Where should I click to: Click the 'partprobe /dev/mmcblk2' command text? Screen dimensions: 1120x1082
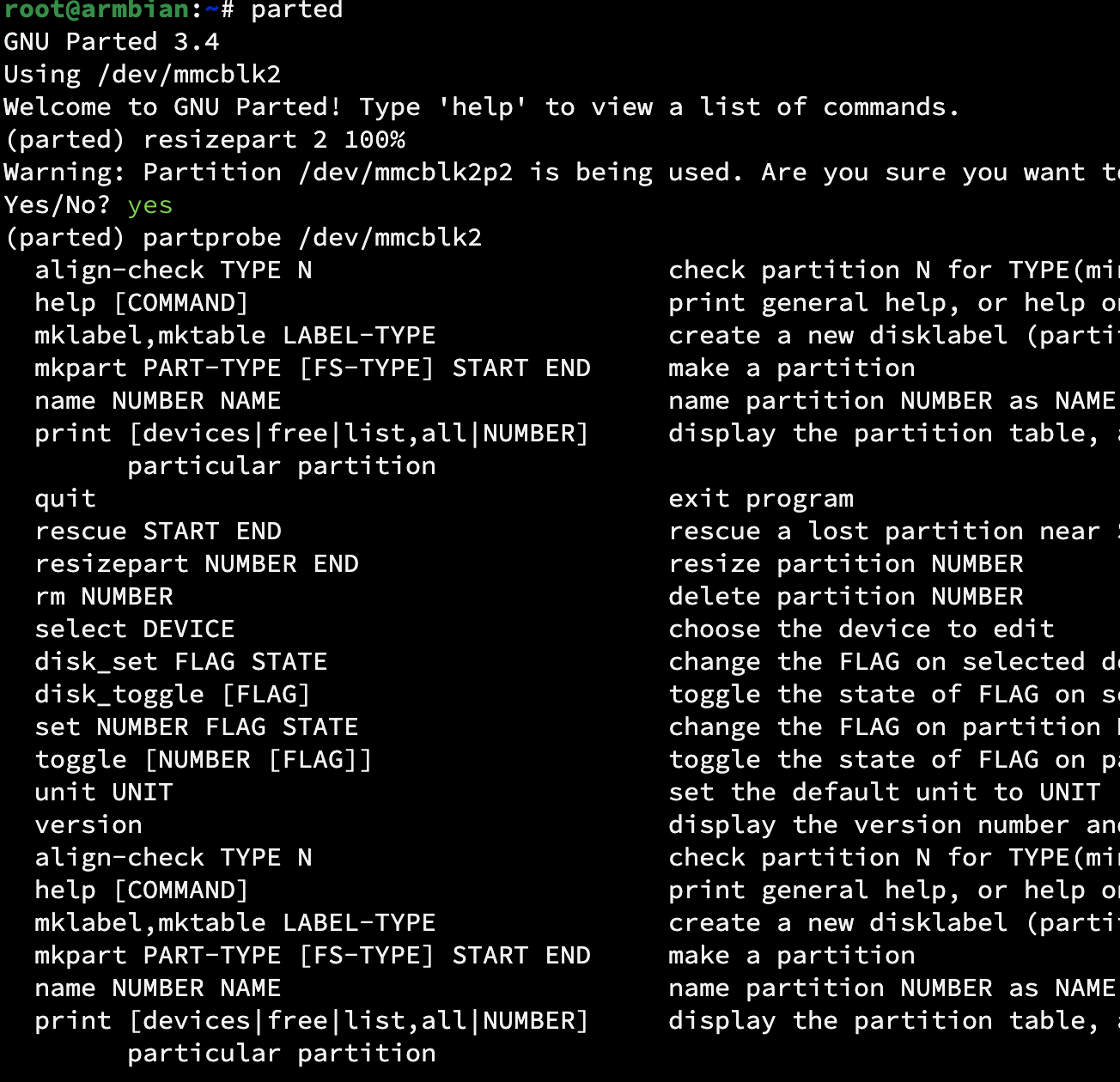click(x=313, y=238)
